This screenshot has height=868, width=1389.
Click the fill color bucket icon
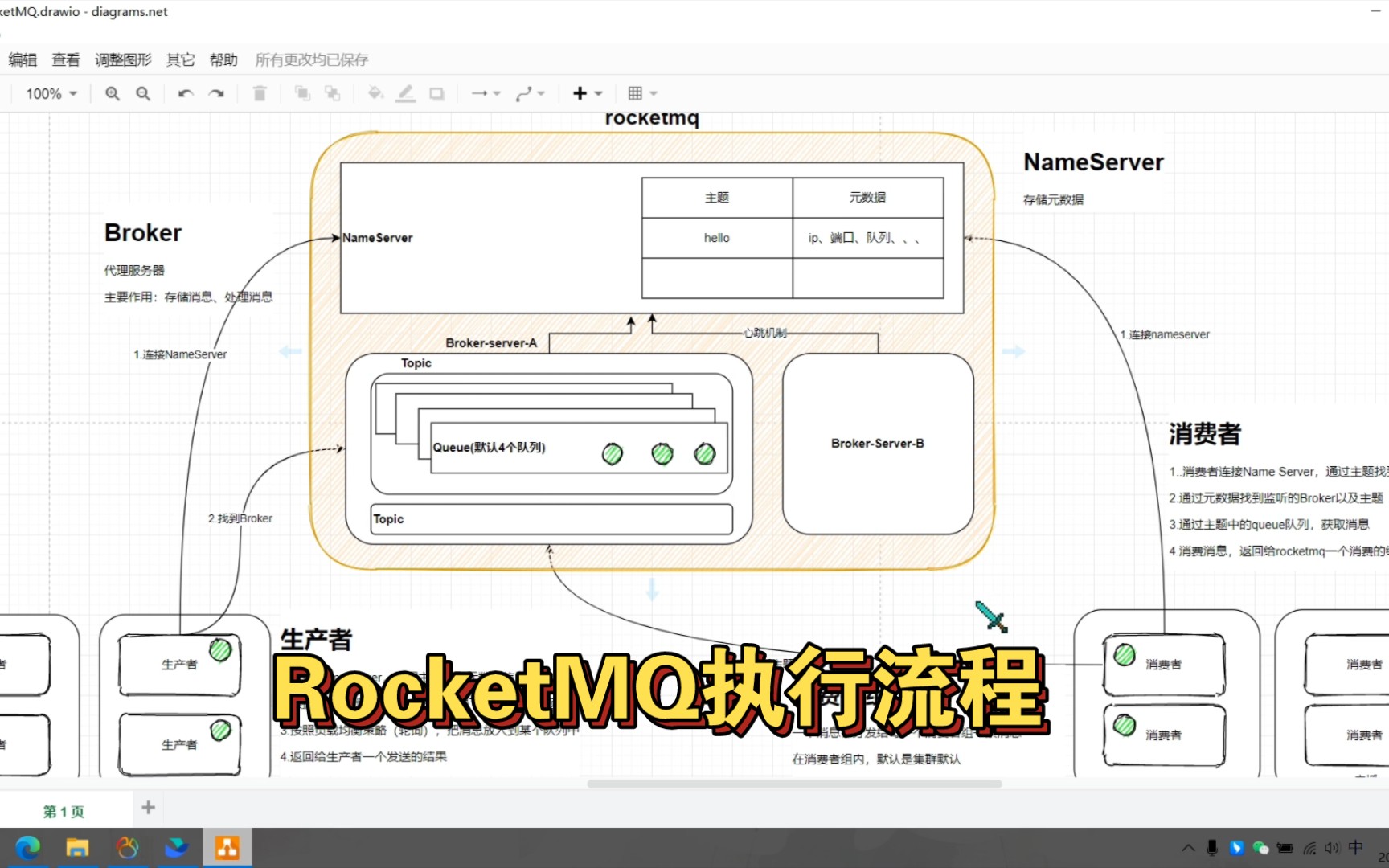pos(375,93)
